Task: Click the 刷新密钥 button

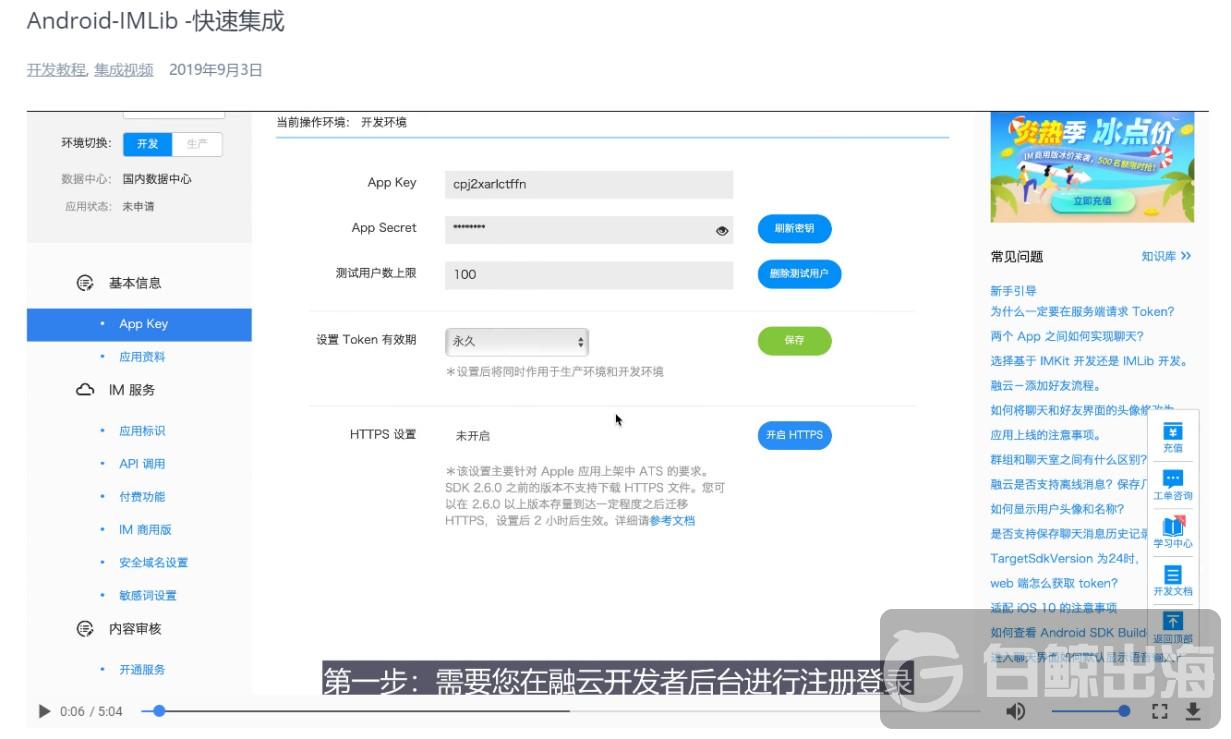Action: tap(794, 229)
